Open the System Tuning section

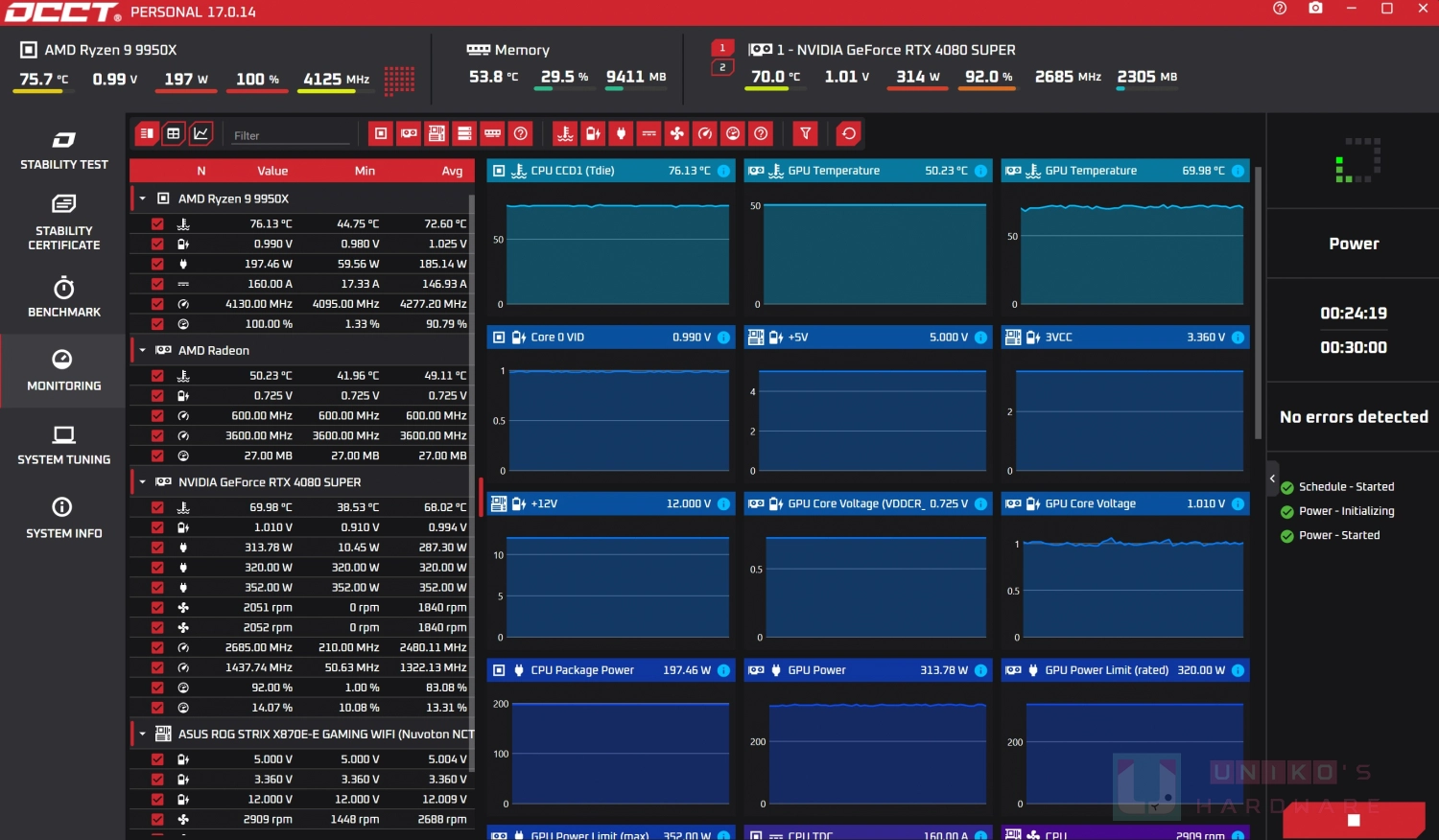click(x=63, y=446)
